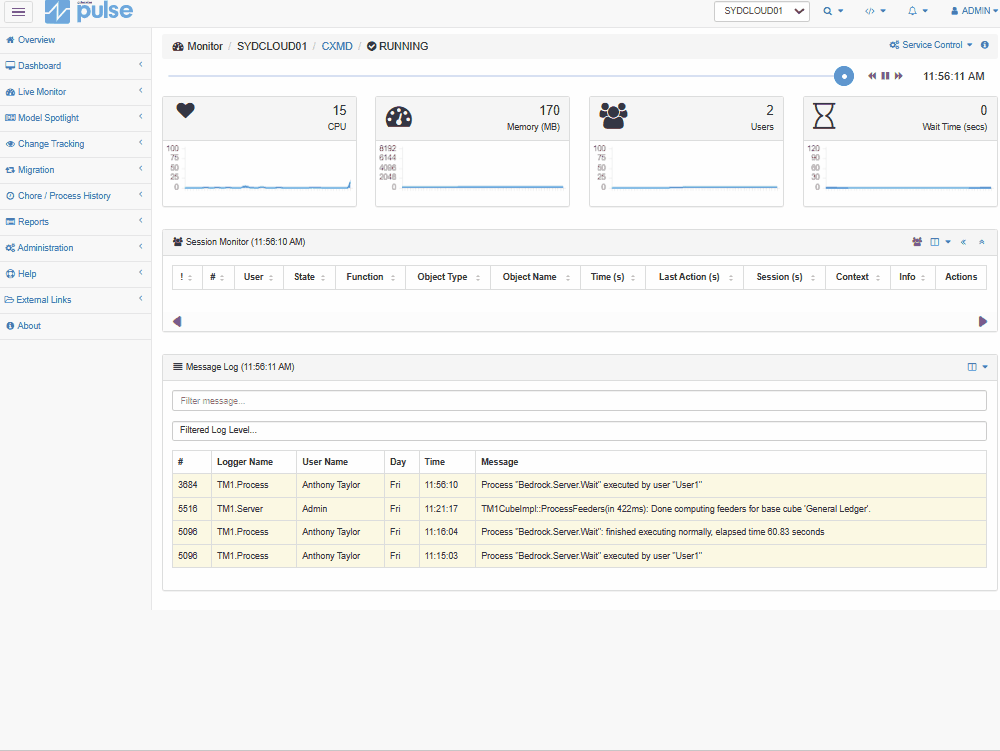
Task: Open the Service Control dropdown
Action: pos(930,45)
